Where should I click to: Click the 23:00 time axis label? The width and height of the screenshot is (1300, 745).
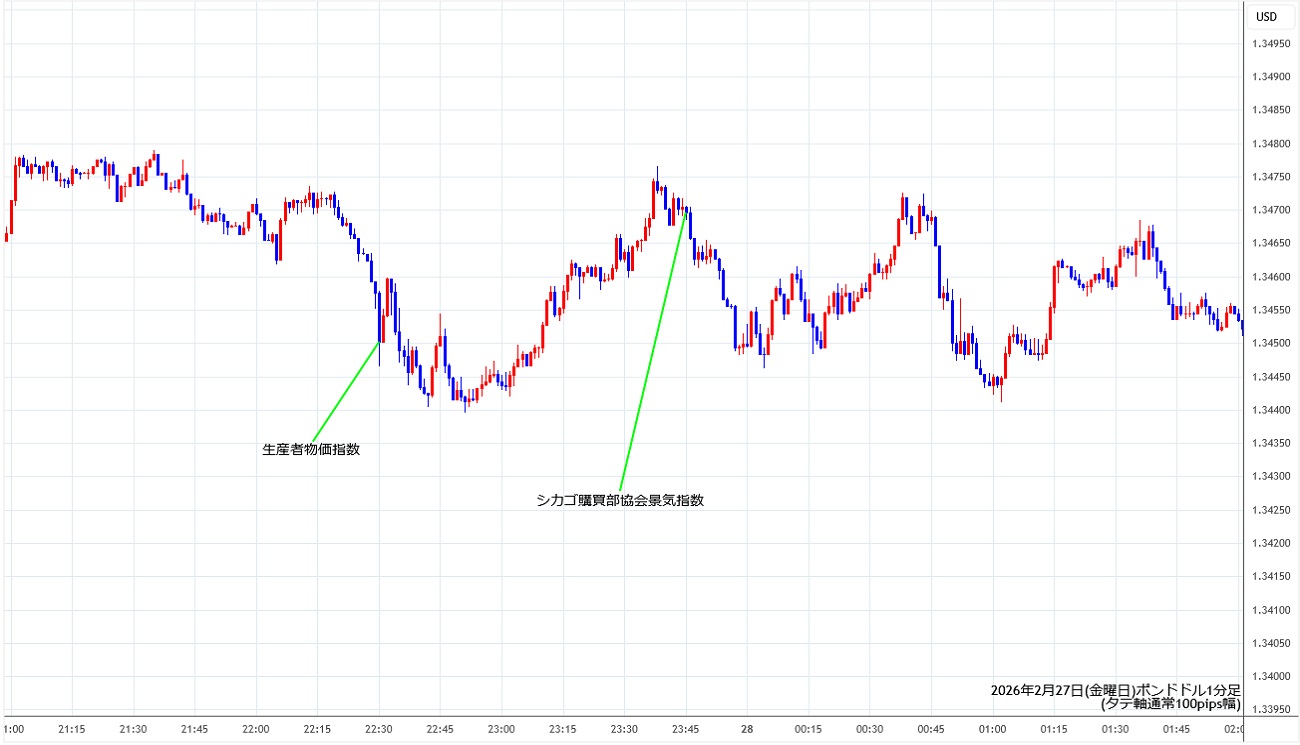501,729
